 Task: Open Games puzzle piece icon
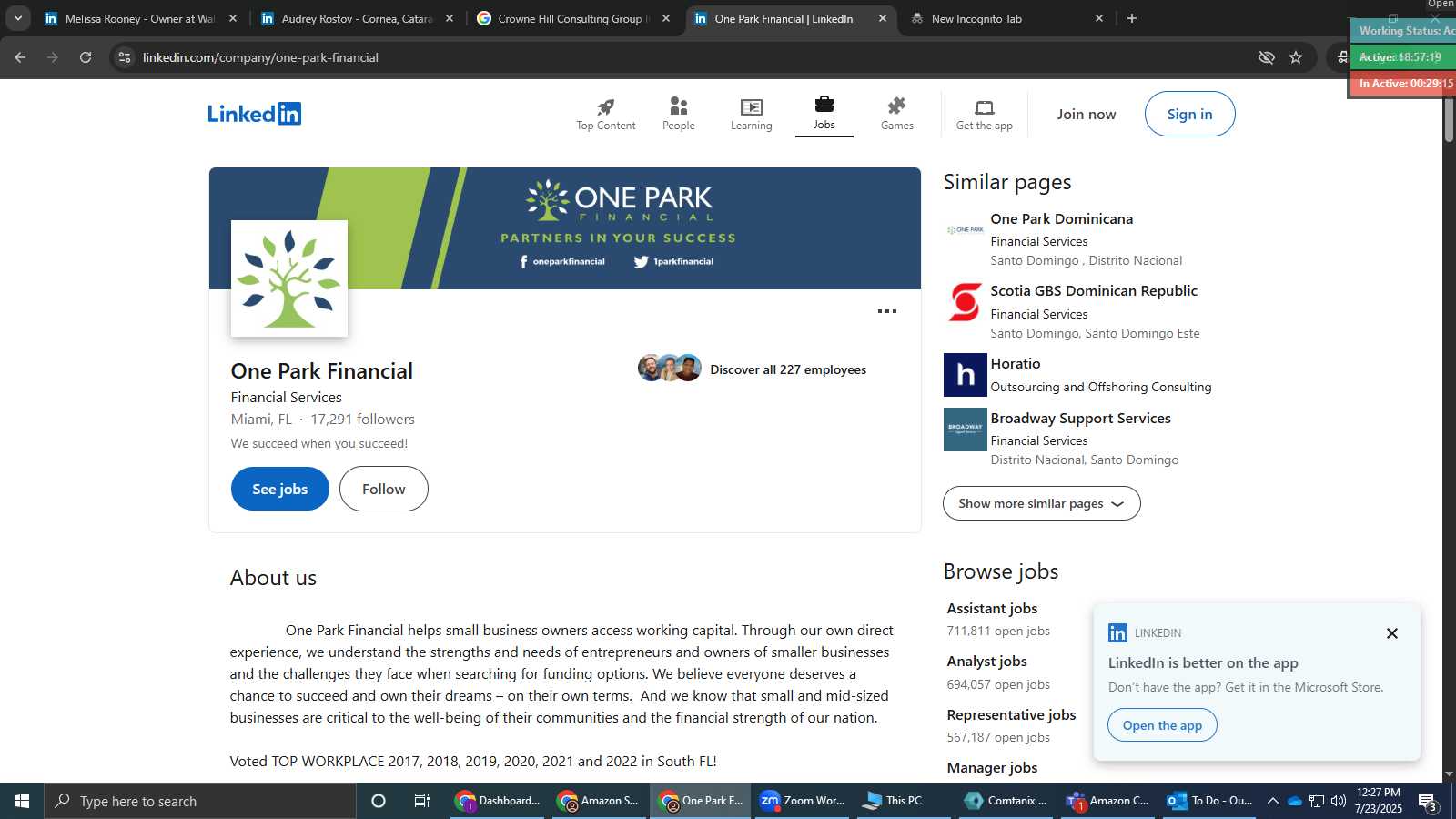897,106
